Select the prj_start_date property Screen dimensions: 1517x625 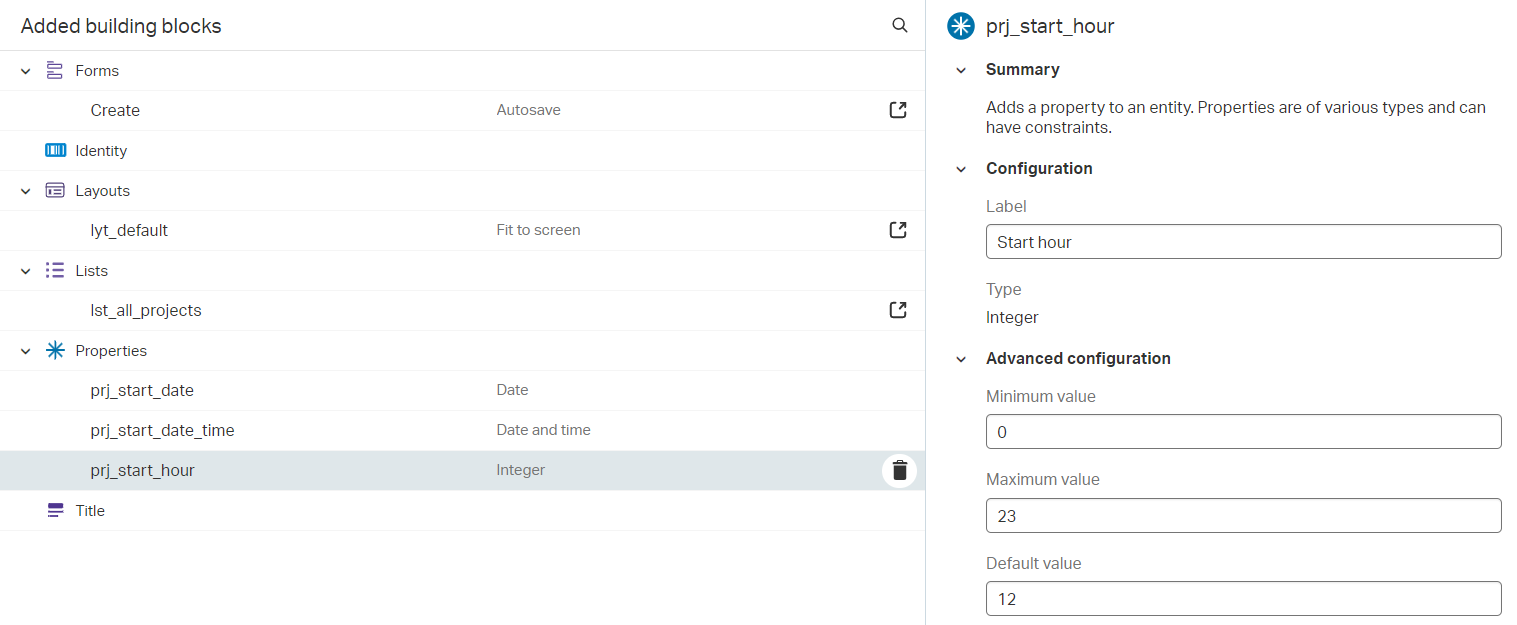pyautogui.click(x=462, y=390)
